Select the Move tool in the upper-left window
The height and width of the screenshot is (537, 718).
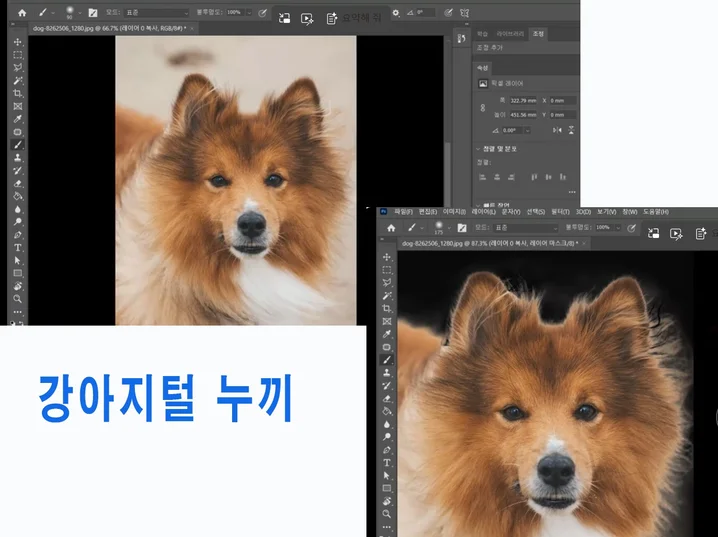(x=17, y=42)
